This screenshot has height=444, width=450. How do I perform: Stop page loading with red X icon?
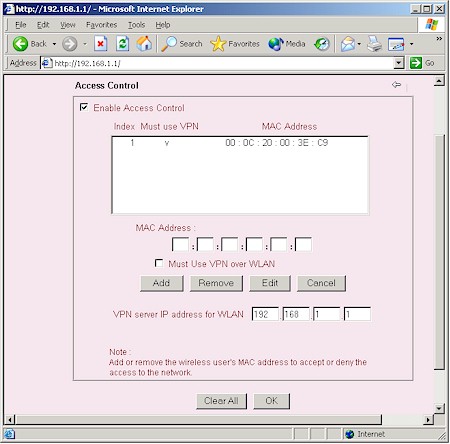[x=100, y=44]
